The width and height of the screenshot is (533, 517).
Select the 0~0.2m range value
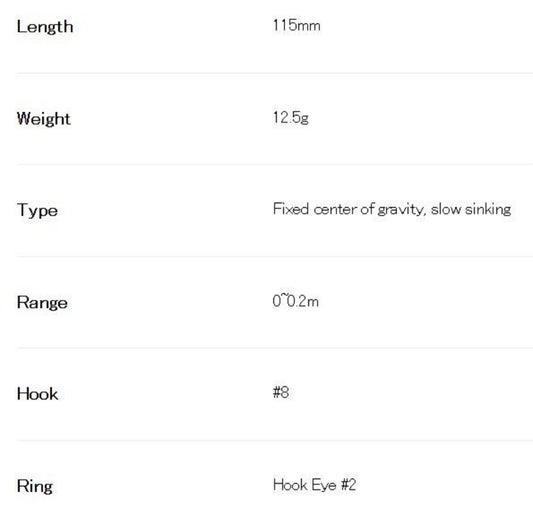point(296,301)
